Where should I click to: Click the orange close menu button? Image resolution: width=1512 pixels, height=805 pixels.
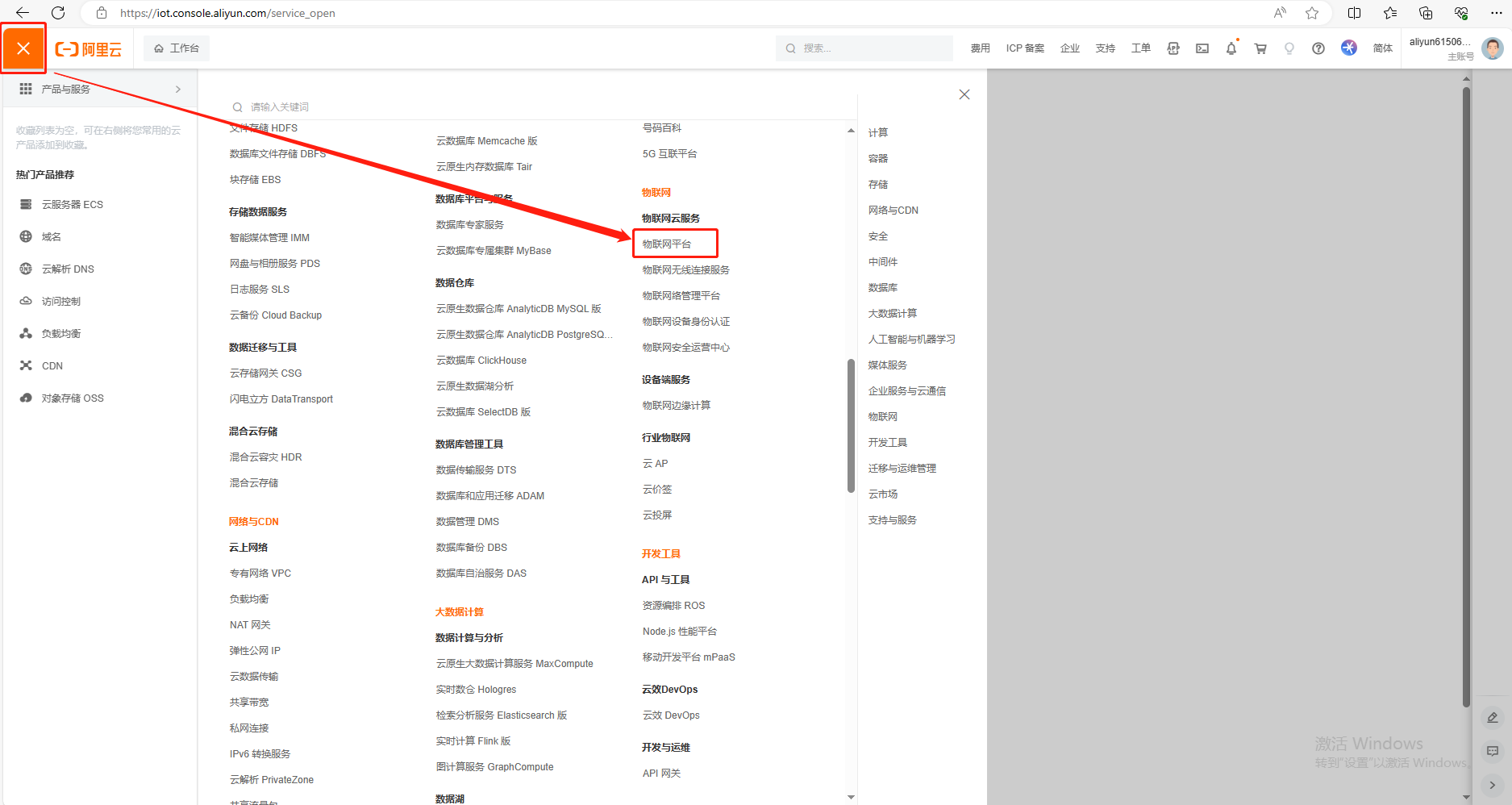(x=23, y=48)
